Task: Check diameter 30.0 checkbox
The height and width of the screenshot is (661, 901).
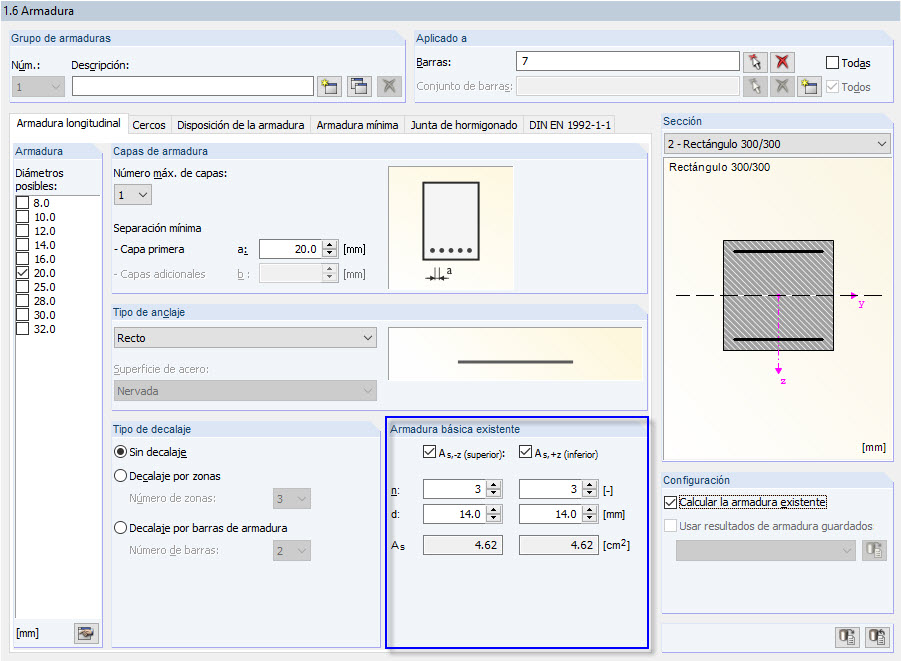Action: 22,314
